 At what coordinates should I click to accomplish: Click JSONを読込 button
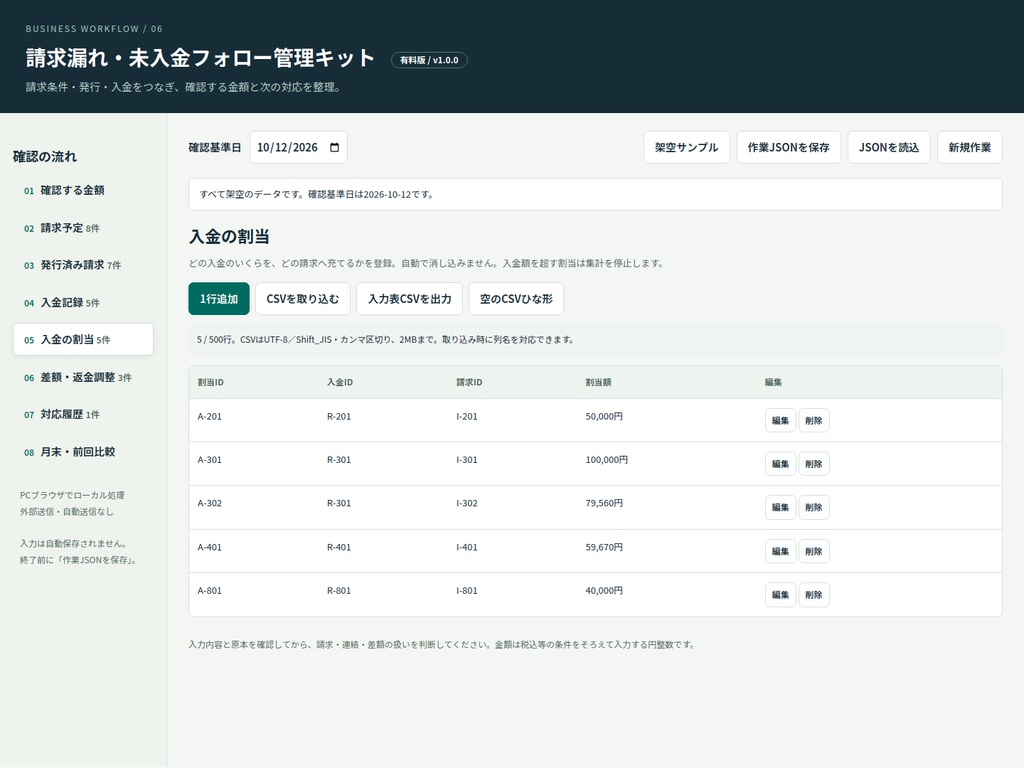[x=889, y=148]
